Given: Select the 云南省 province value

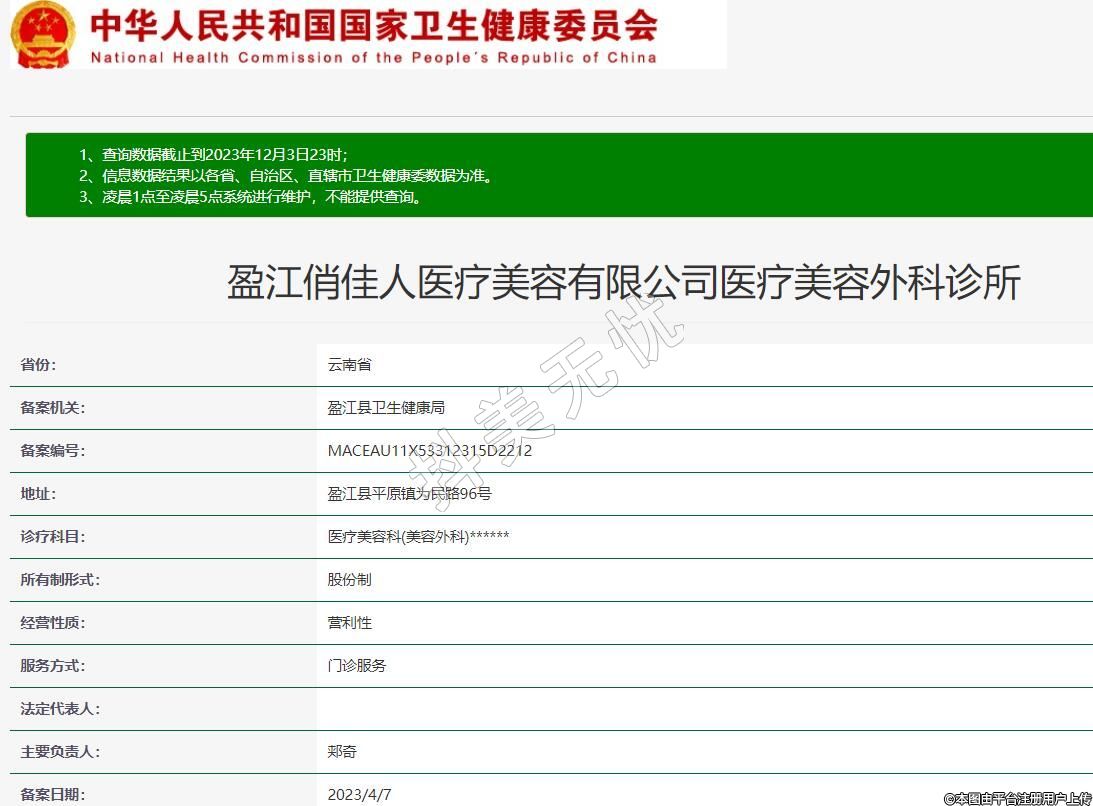Looking at the screenshot, I should (x=350, y=365).
